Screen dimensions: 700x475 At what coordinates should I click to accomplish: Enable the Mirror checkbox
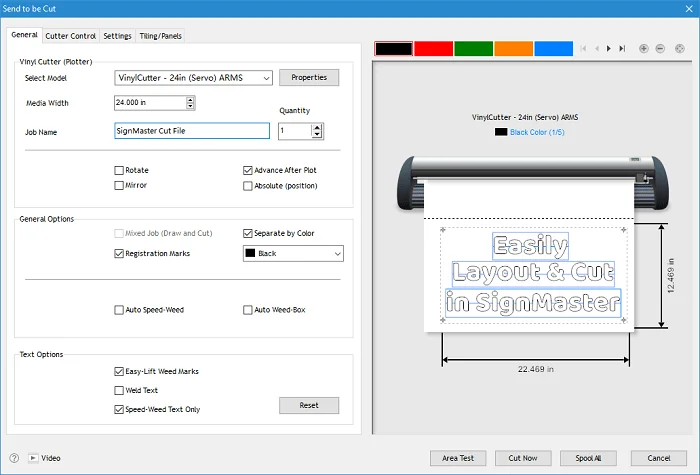tap(119, 185)
